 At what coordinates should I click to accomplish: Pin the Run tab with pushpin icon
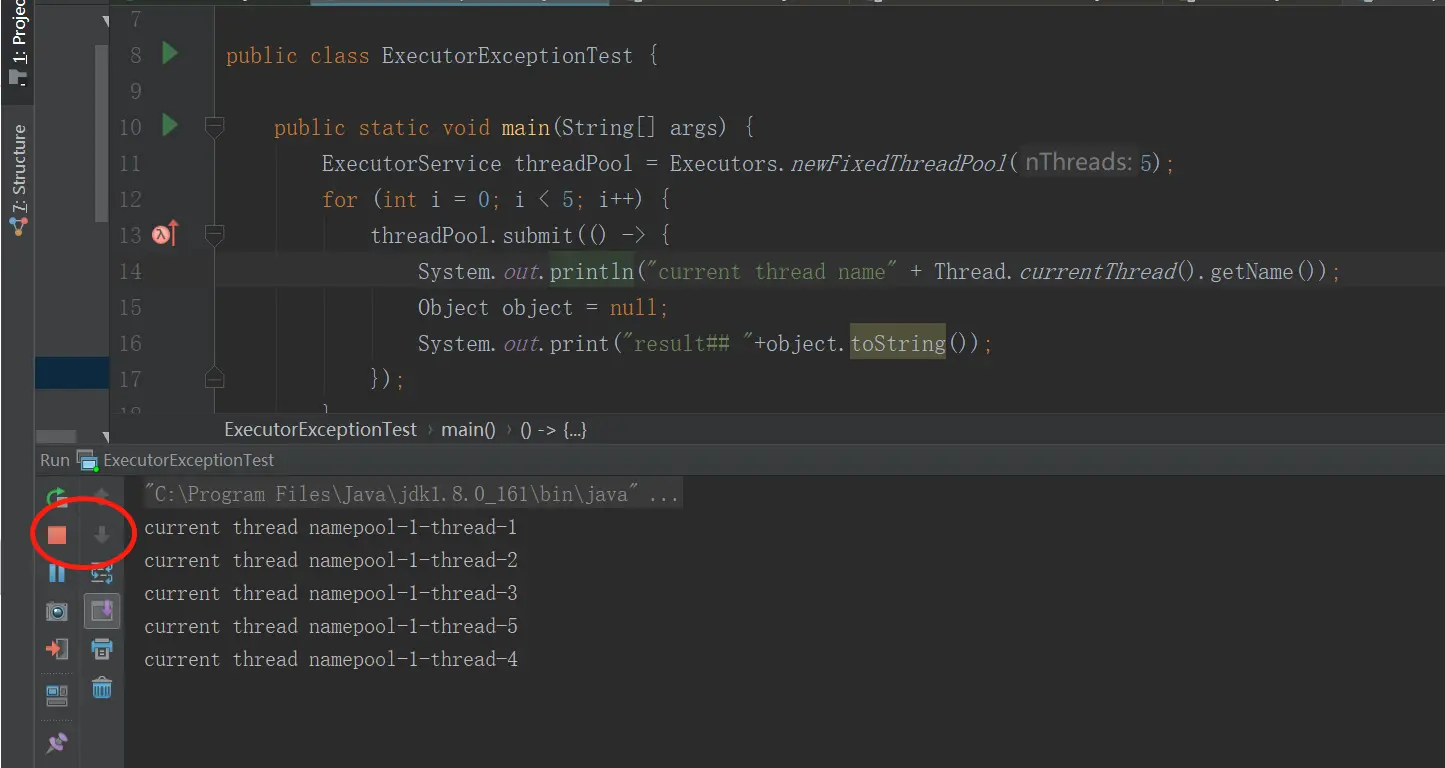pos(57,743)
